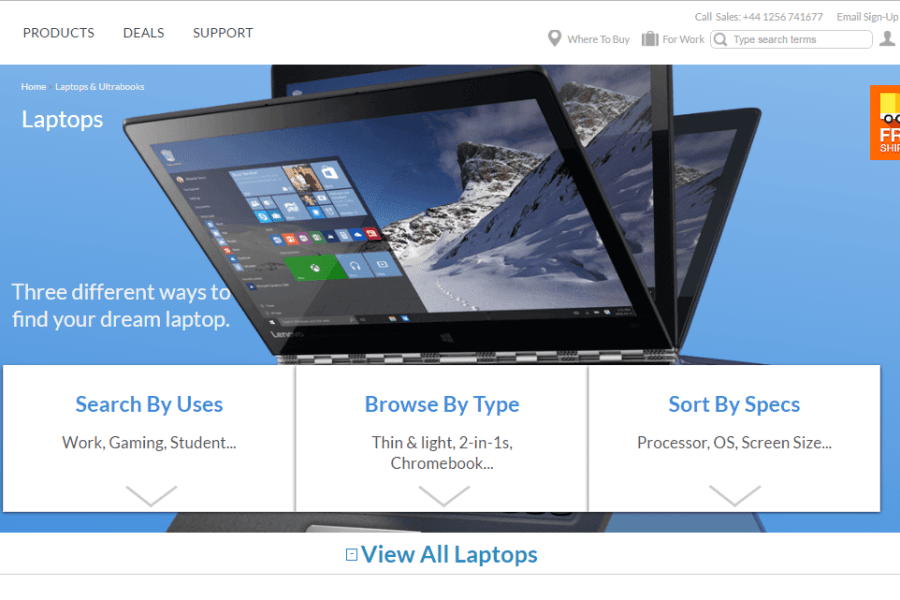Select the Search By Uses heading

[x=149, y=405]
